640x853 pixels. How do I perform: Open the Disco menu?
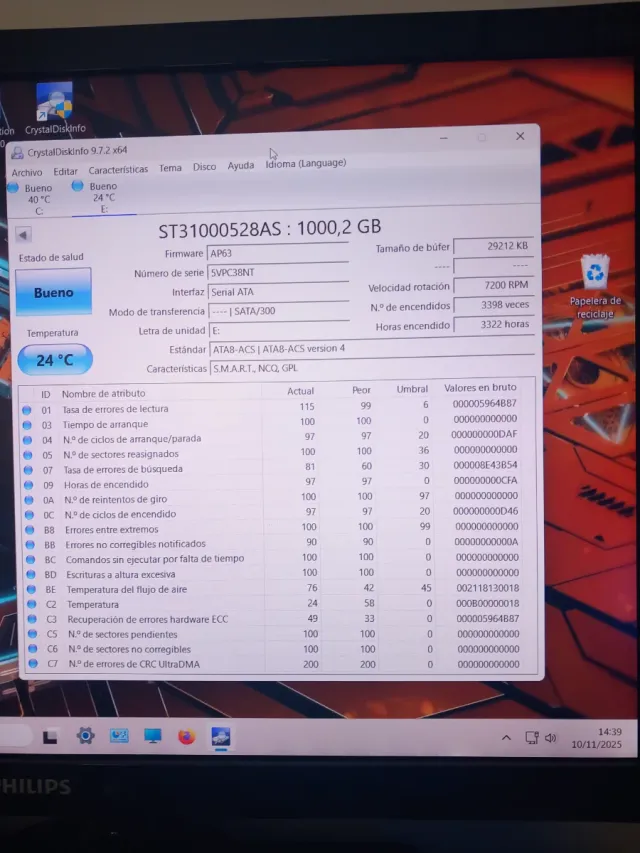205,166
